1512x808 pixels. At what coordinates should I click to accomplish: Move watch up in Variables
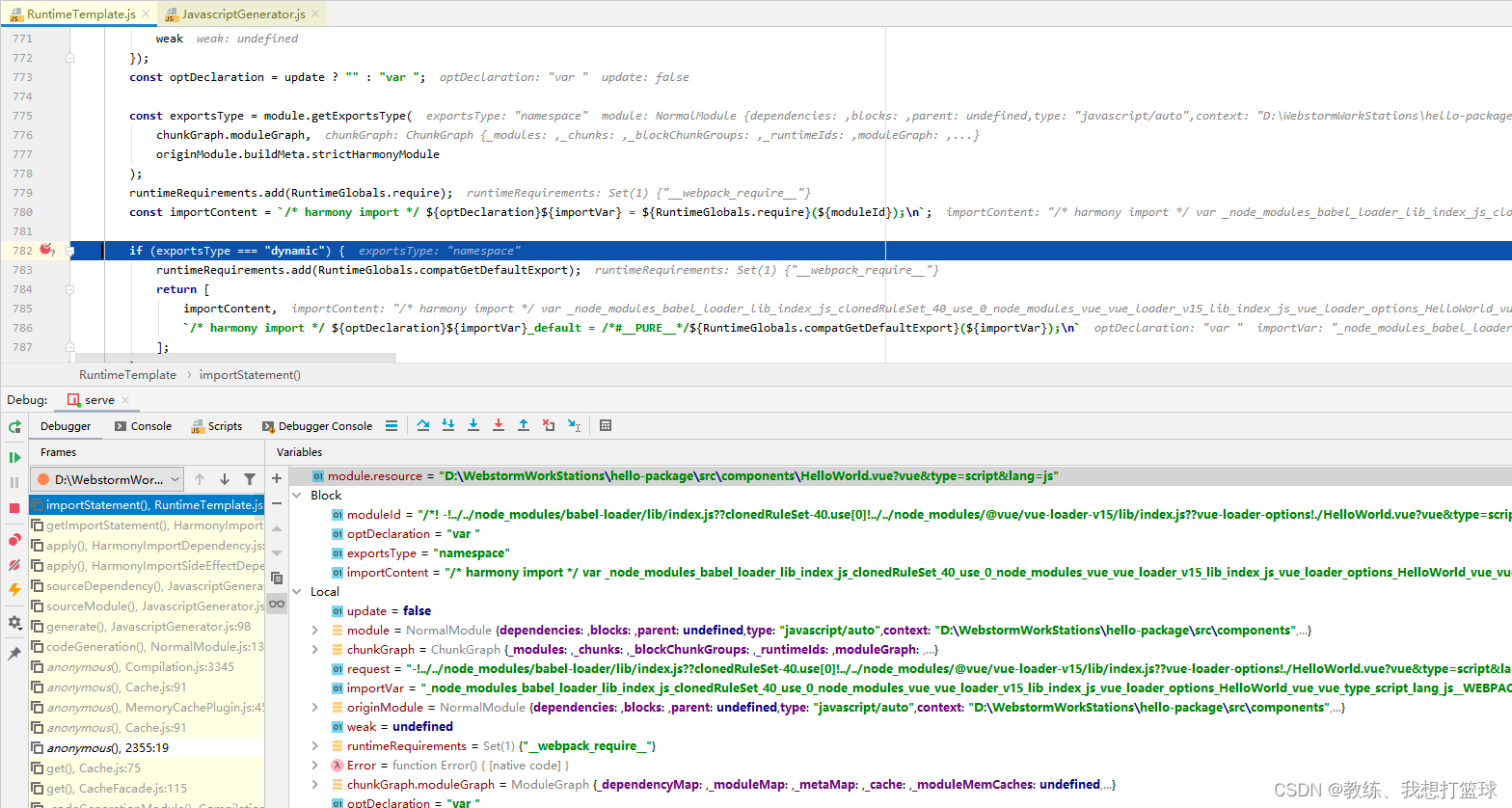pyautogui.click(x=277, y=528)
